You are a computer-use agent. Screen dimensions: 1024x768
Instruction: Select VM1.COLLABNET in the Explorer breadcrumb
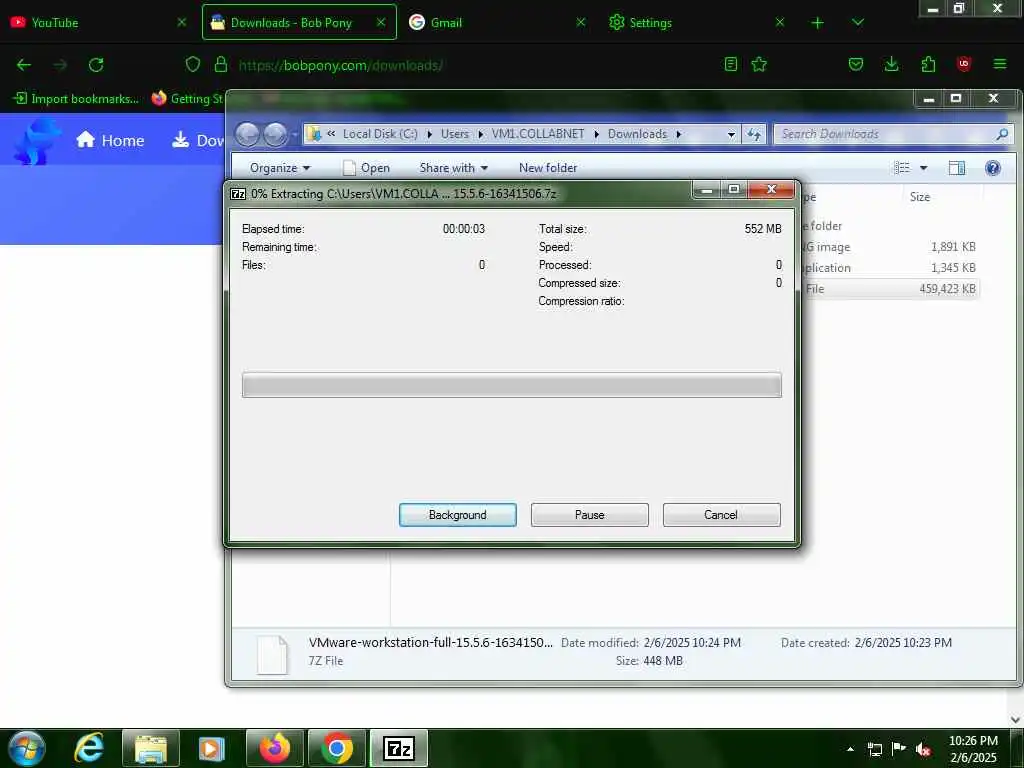538,134
